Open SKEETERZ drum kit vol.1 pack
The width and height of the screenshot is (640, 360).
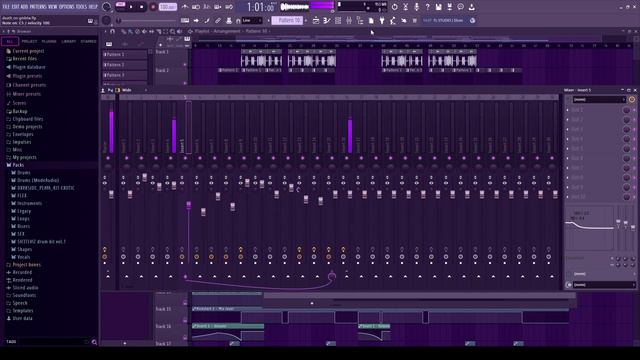coord(41,242)
